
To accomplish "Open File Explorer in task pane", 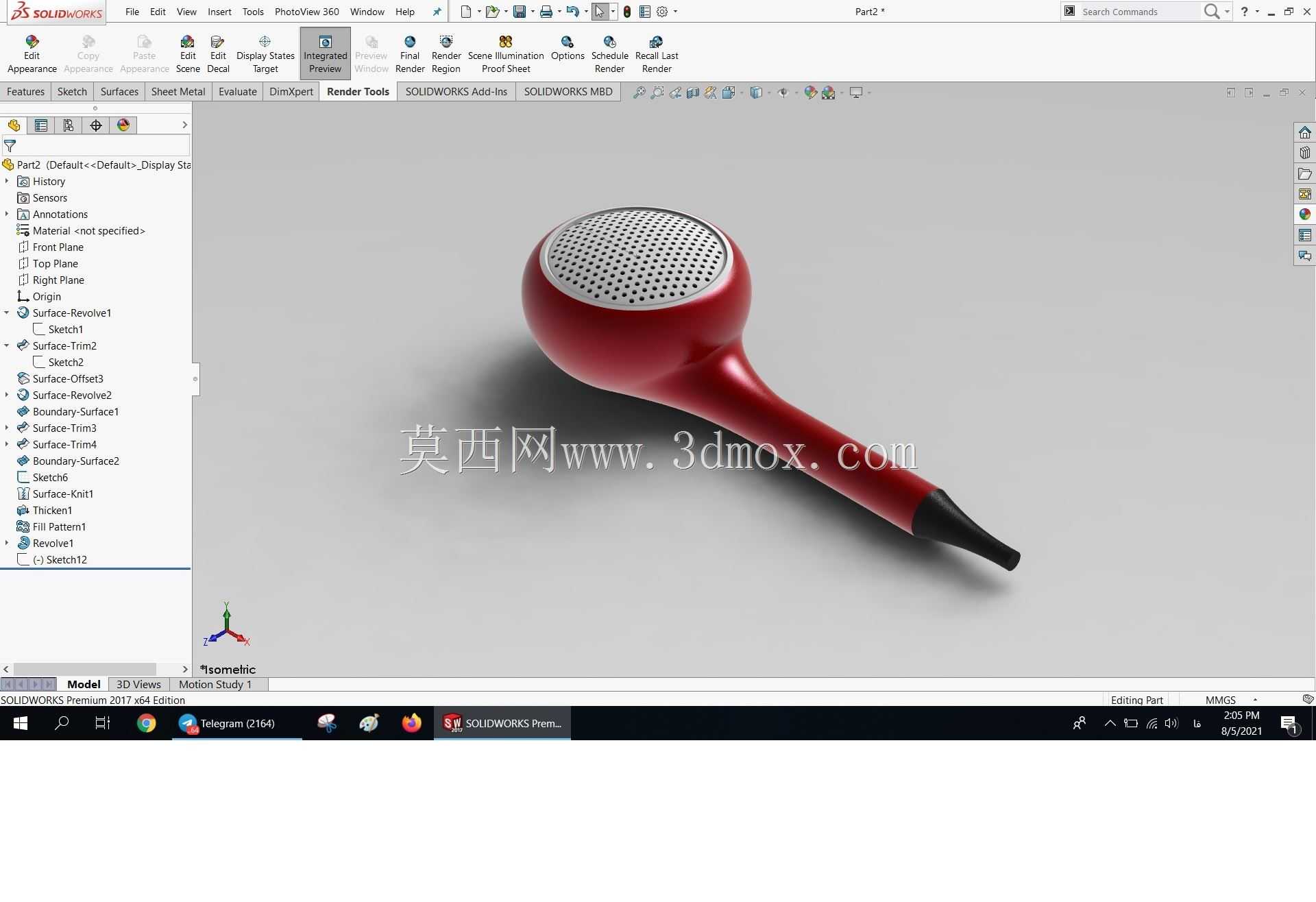I will [1304, 173].
